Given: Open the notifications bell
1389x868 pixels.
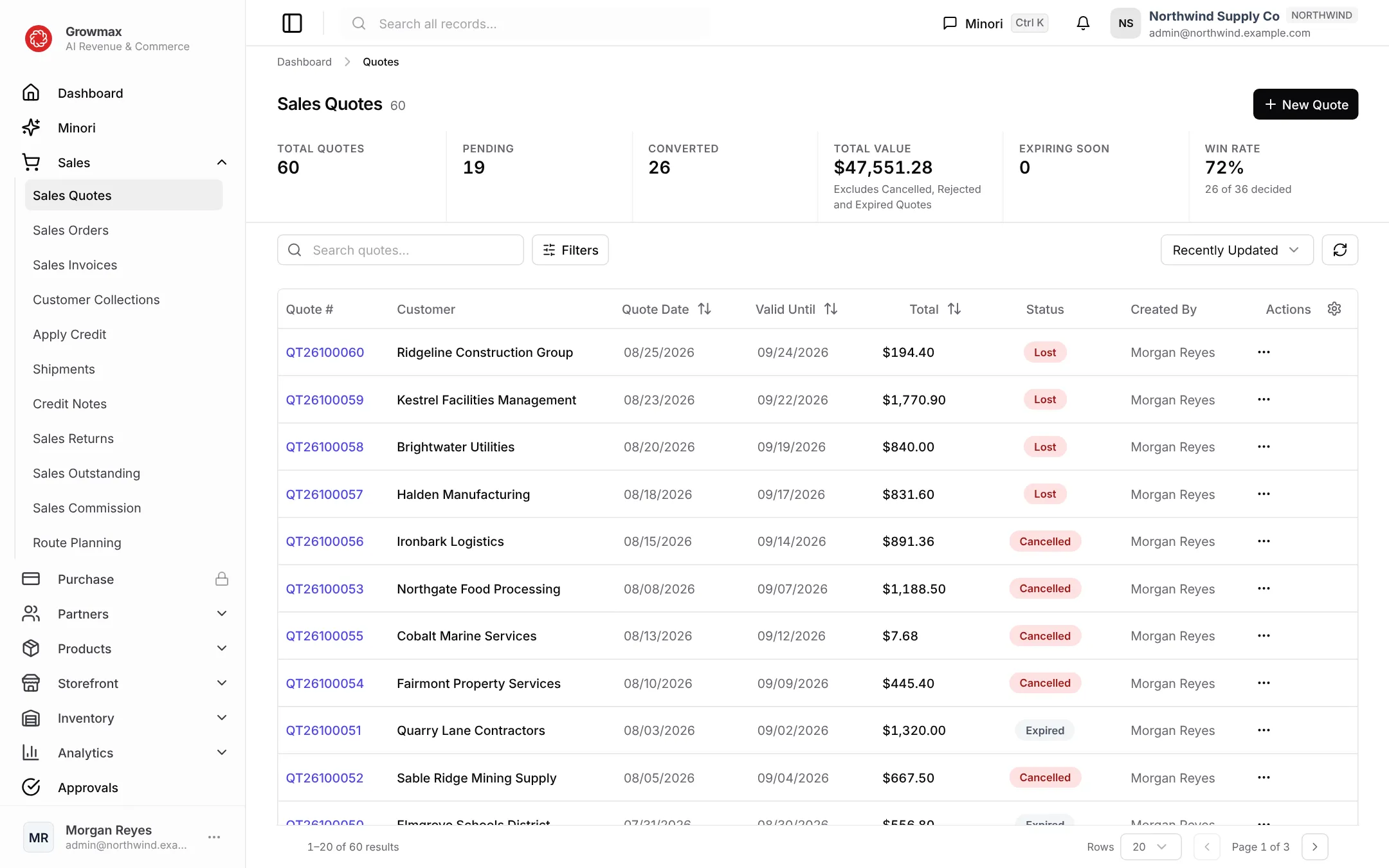Looking at the screenshot, I should pyautogui.click(x=1083, y=23).
